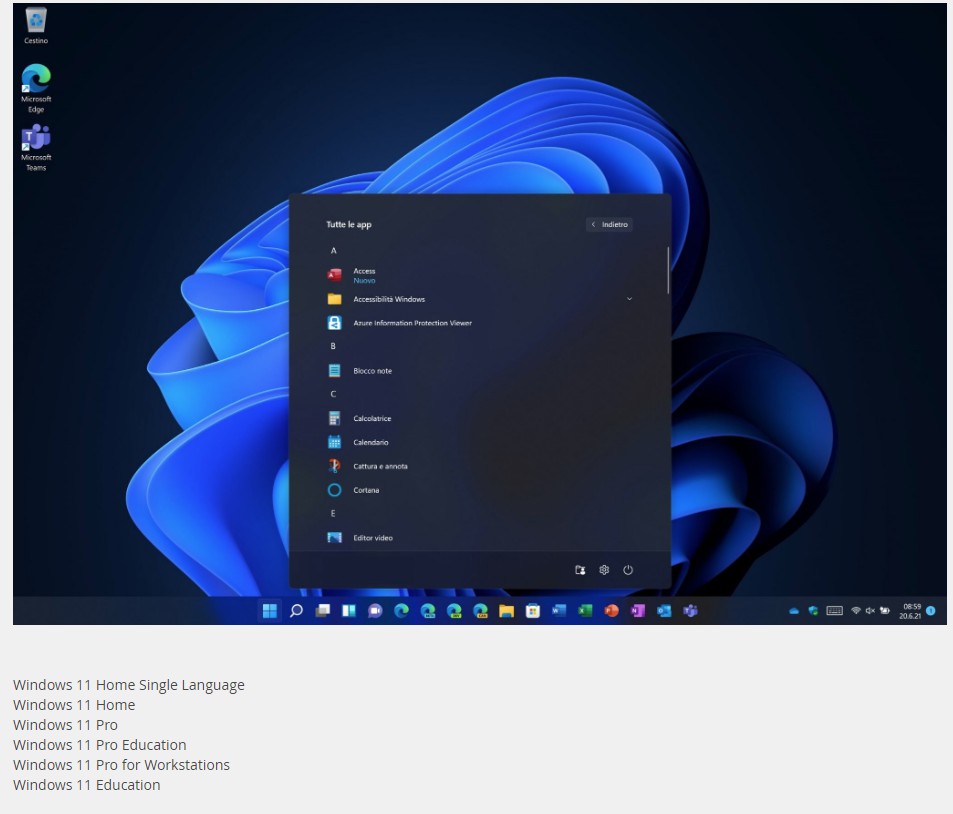Expand the Accessibilità Windows folder chevron
Image resolution: width=953 pixels, height=814 pixels.
[629, 299]
